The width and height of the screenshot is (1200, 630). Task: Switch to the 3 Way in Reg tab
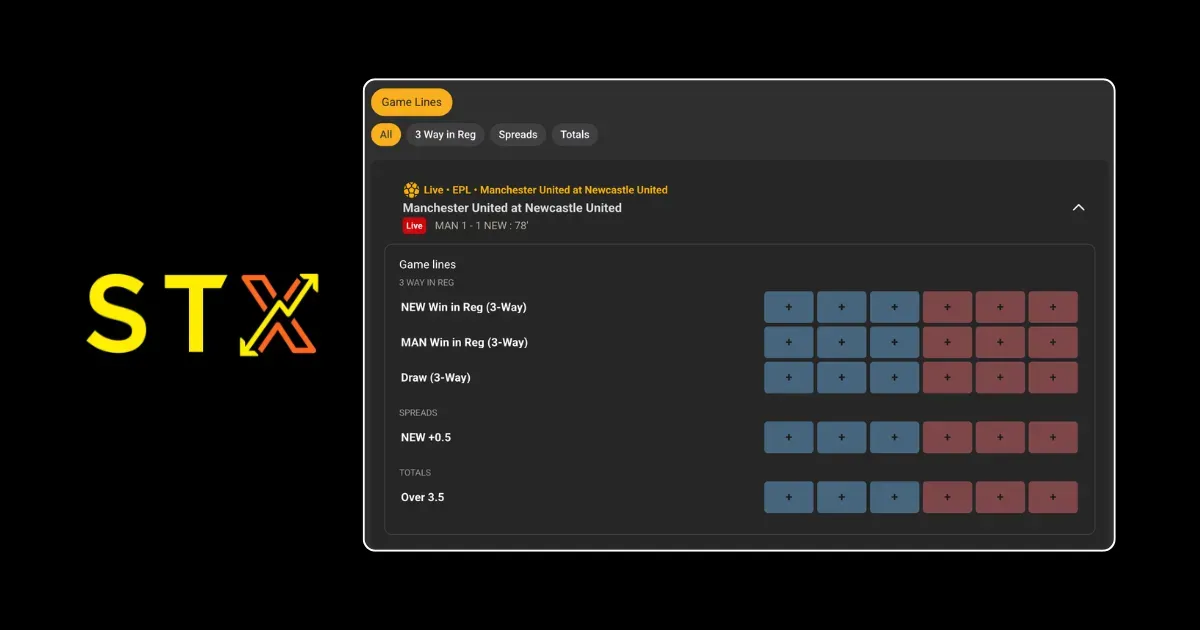click(x=444, y=134)
